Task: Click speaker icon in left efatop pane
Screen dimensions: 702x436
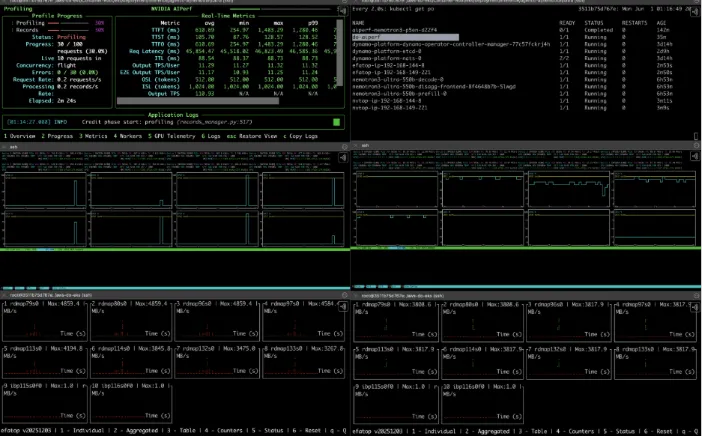Action: pos(343,306)
